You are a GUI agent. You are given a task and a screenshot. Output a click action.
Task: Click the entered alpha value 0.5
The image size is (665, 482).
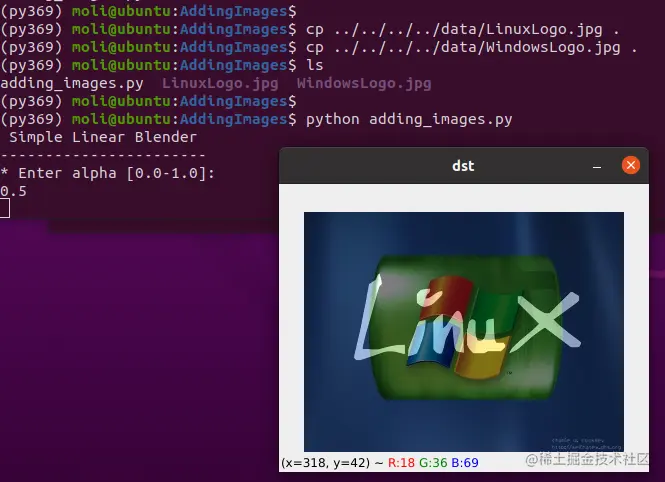click(14, 191)
